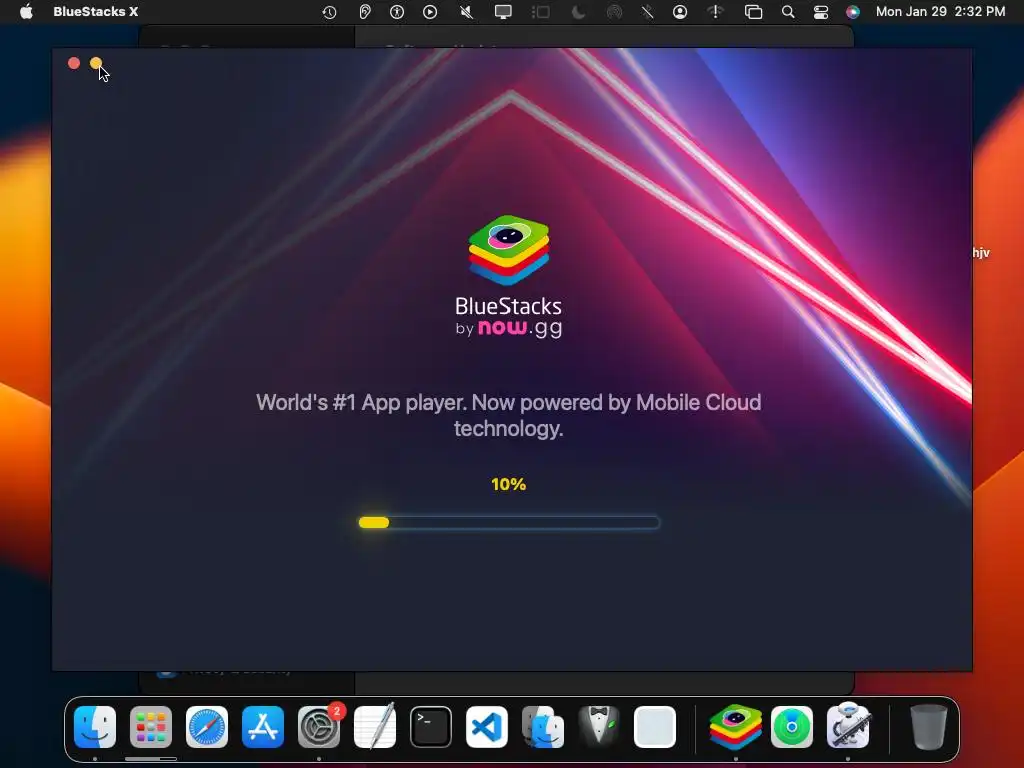Click the BlueStacks icon in the Dock
The height and width of the screenshot is (768, 1024).
coord(736,727)
